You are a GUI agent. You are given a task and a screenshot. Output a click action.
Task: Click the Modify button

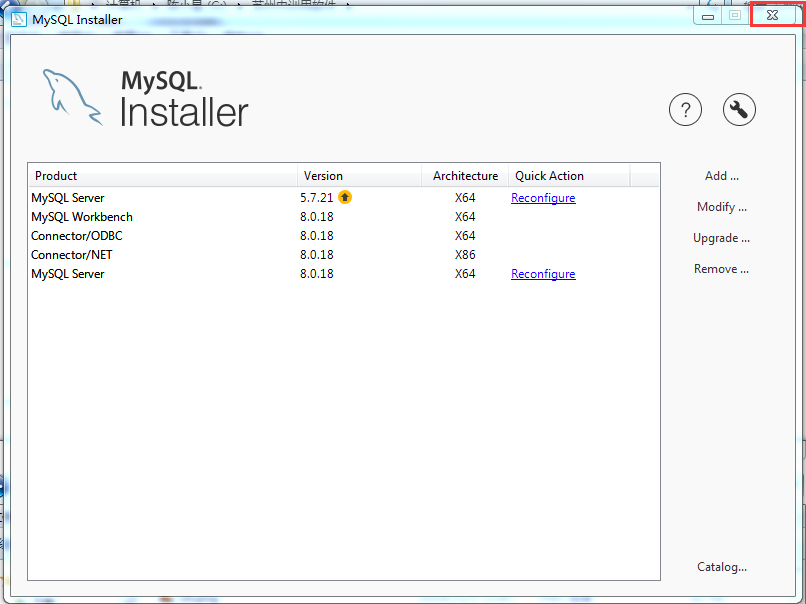tap(721, 206)
